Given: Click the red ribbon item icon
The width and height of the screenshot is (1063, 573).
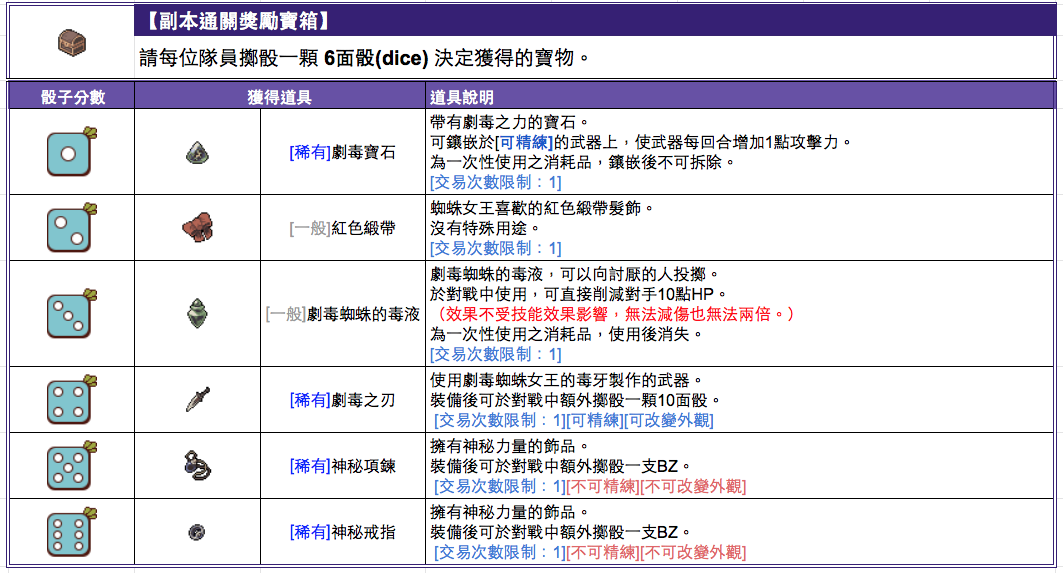Looking at the screenshot, I should pyautogui.click(x=197, y=227).
